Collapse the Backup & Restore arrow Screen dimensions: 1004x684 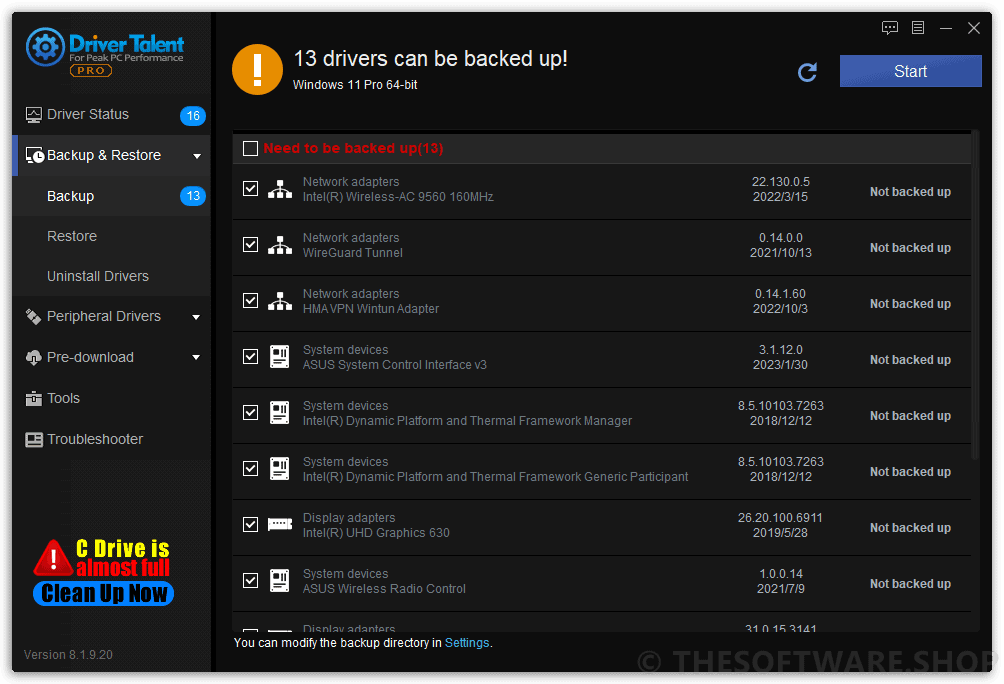[197, 156]
